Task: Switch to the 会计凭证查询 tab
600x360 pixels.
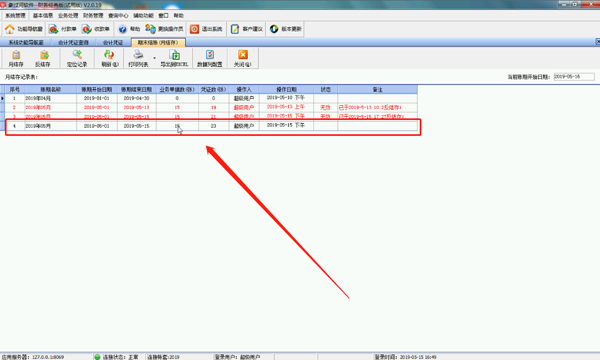Action: coord(73,42)
